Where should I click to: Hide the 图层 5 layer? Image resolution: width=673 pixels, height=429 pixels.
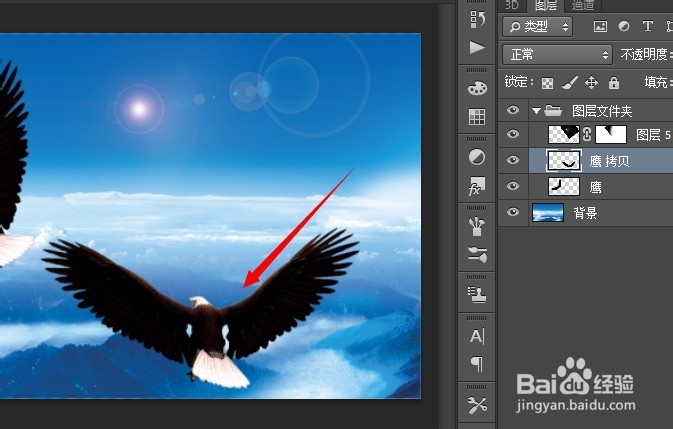(x=512, y=134)
